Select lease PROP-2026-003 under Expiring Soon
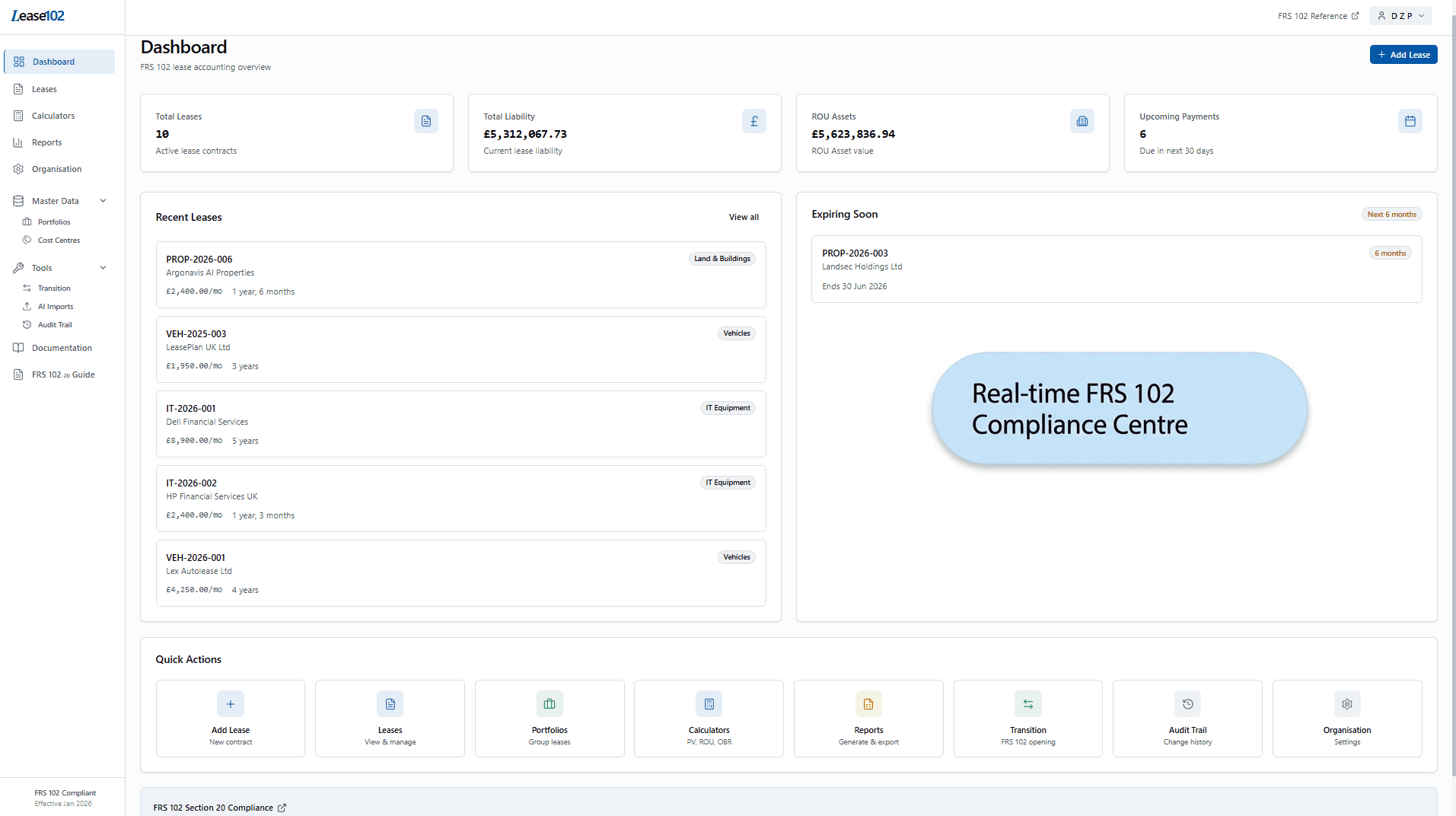Screen dimensions: 1456x816 (x=1116, y=269)
